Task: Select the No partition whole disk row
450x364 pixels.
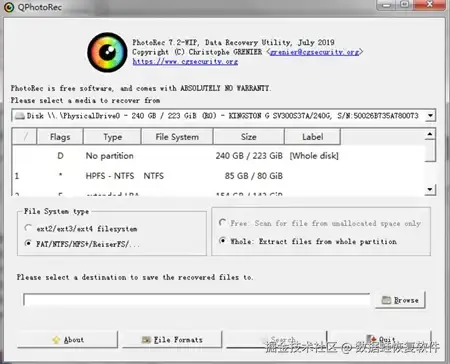Action: (218, 156)
